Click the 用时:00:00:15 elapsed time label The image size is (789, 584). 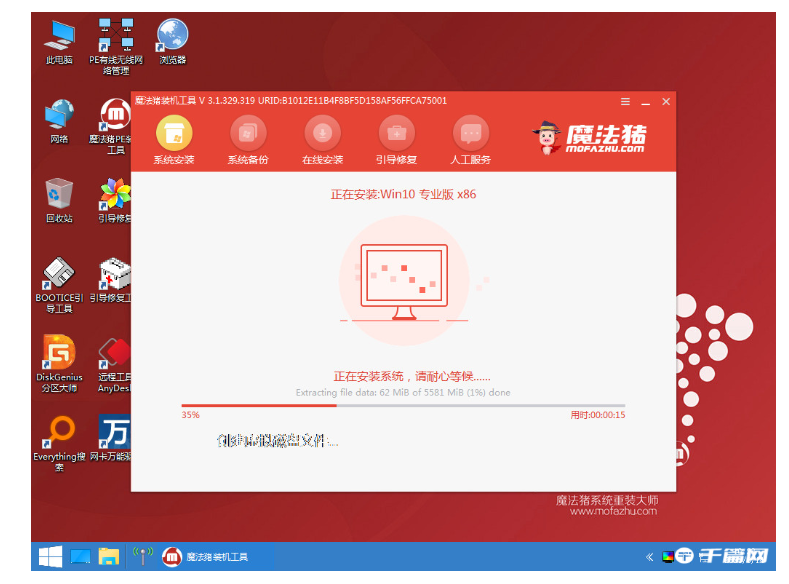pyautogui.click(x=598, y=415)
